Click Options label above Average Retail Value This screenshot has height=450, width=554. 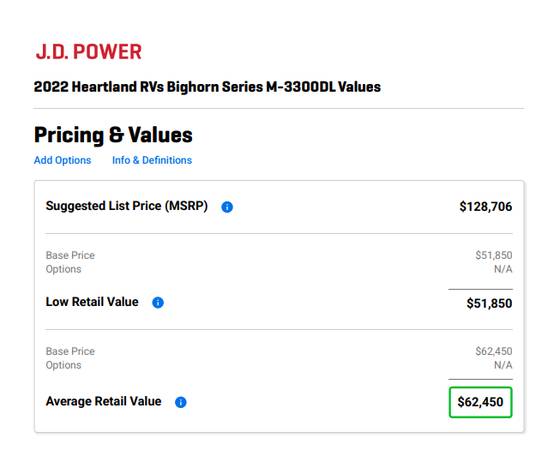(x=64, y=366)
